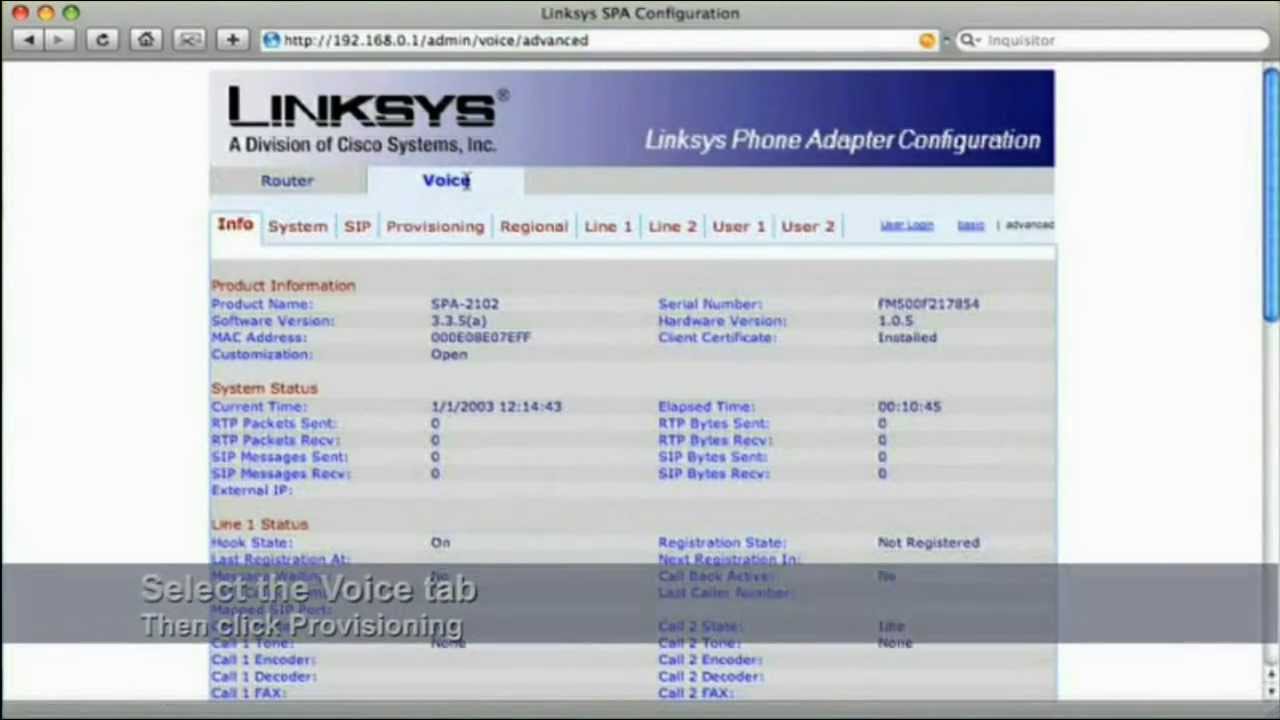The width and height of the screenshot is (1280, 720).
Task: Click the Product Name value SPA-2102
Action: pos(465,304)
